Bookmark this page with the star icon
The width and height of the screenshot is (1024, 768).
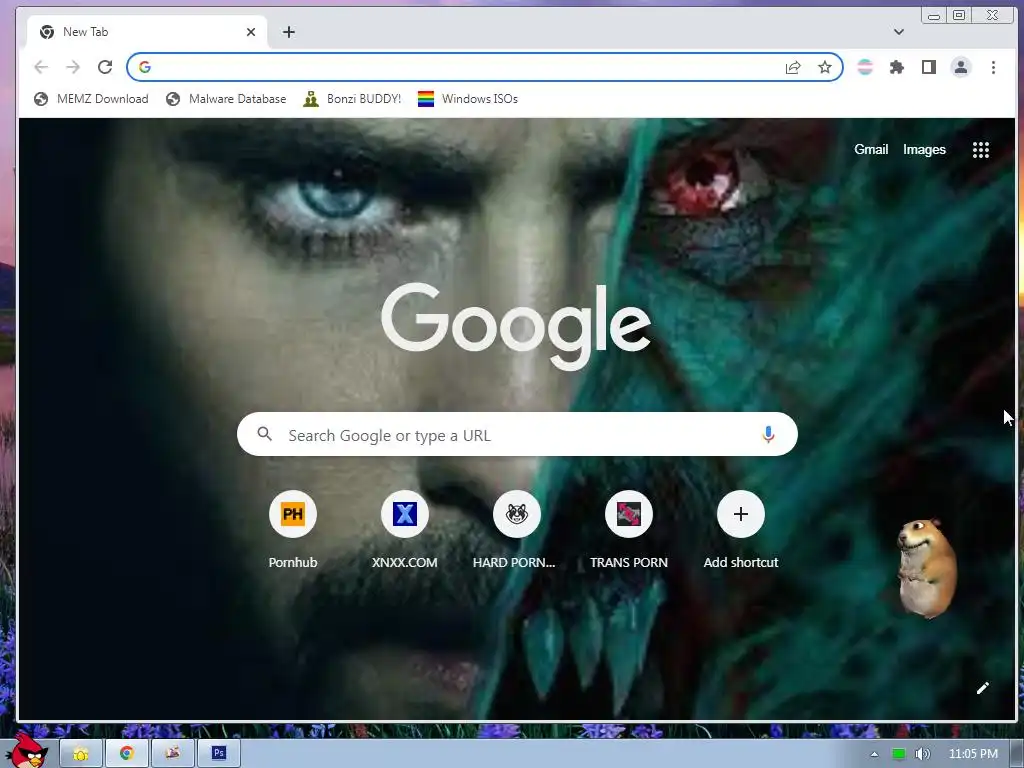pos(825,67)
